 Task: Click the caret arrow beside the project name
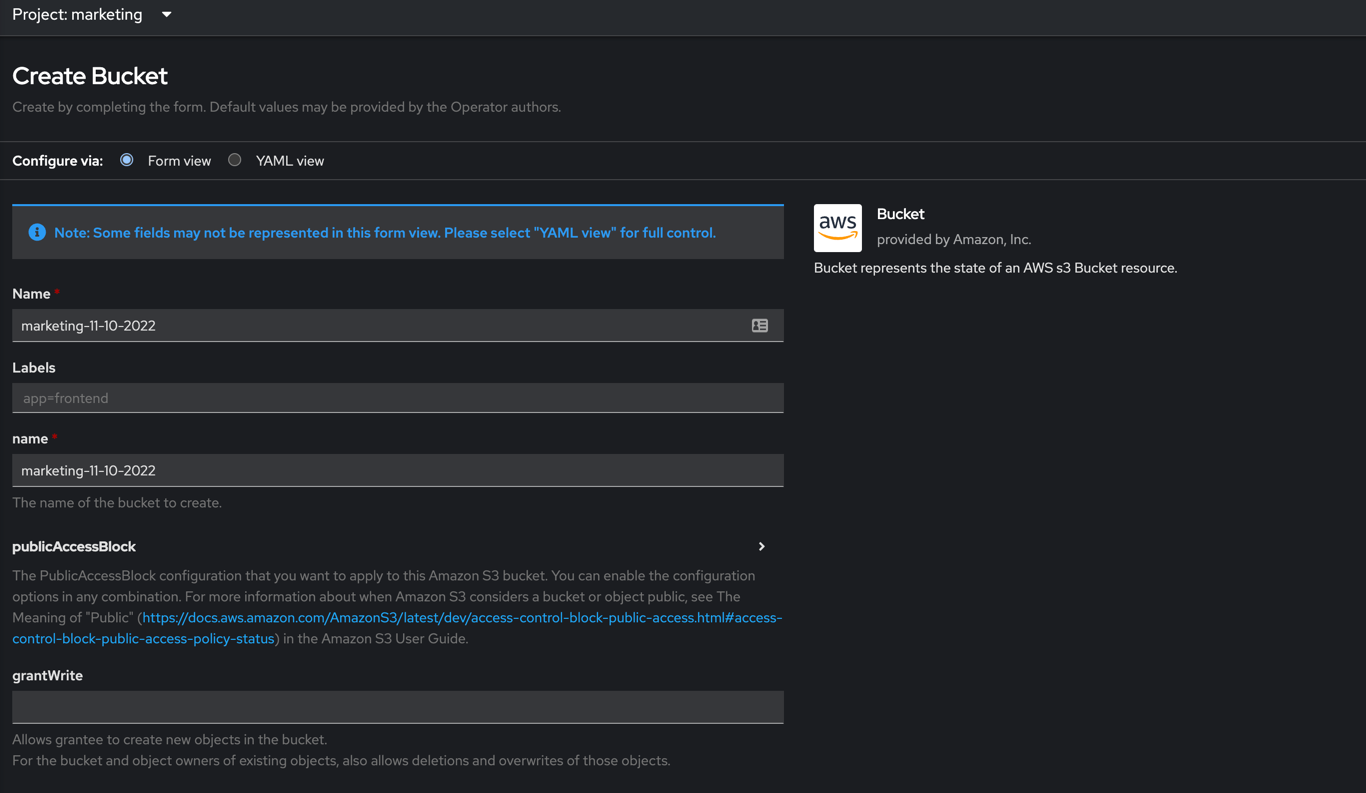pyautogui.click(x=167, y=15)
